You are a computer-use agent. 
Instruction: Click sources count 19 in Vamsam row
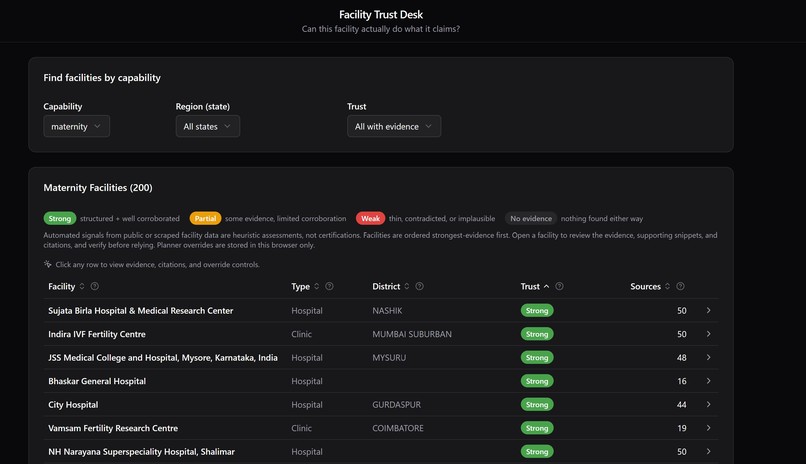coord(682,428)
